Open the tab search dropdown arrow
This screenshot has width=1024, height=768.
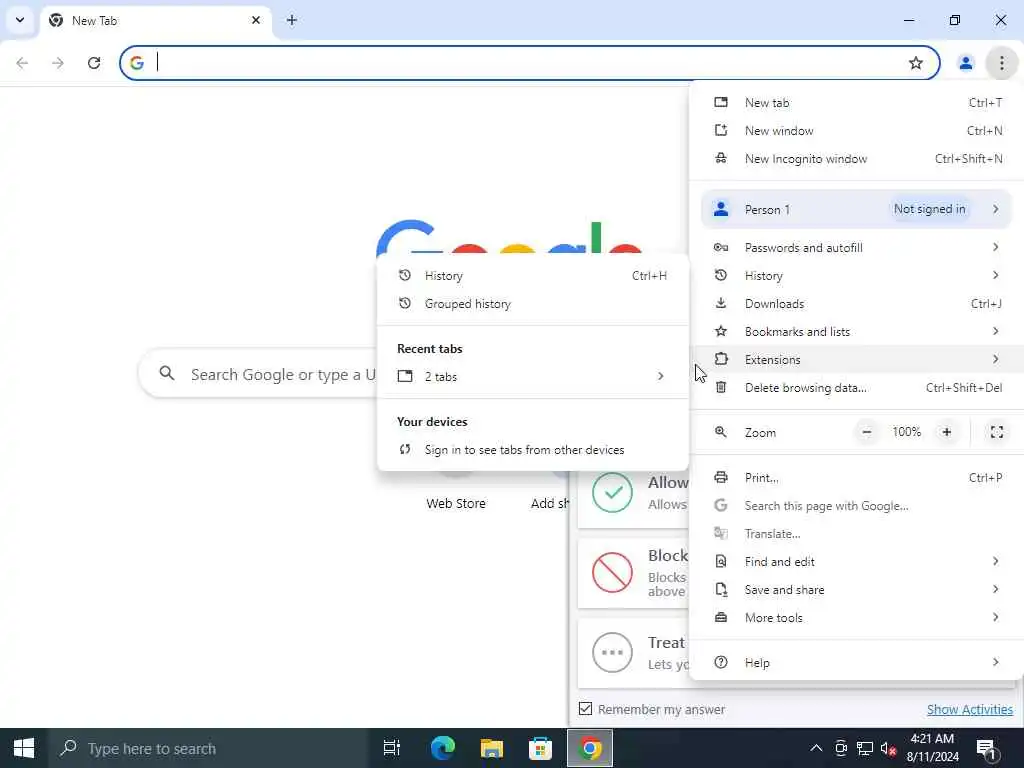click(x=20, y=20)
